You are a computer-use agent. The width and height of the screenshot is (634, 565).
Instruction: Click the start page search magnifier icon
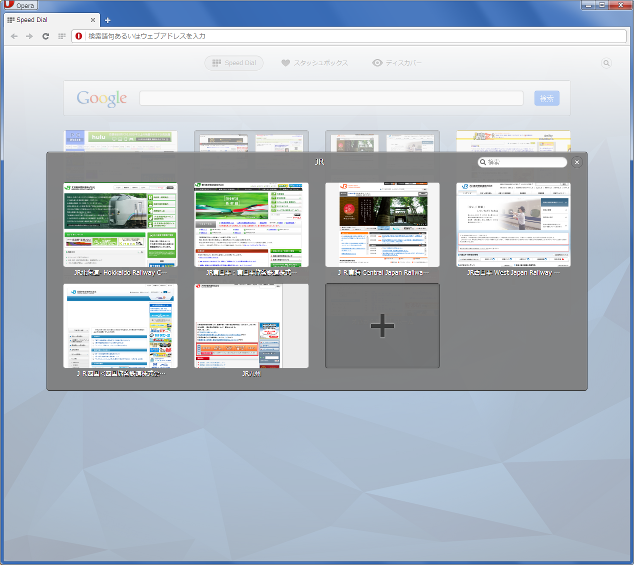click(606, 63)
